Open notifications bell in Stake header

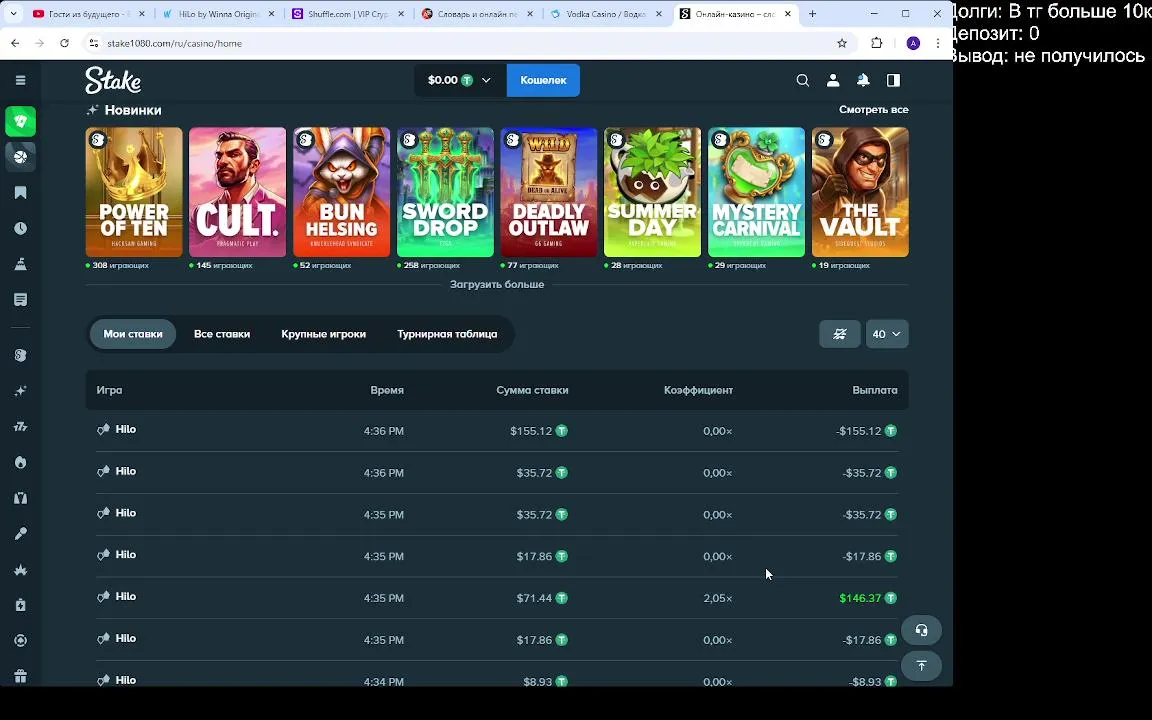[x=863, y=80]
